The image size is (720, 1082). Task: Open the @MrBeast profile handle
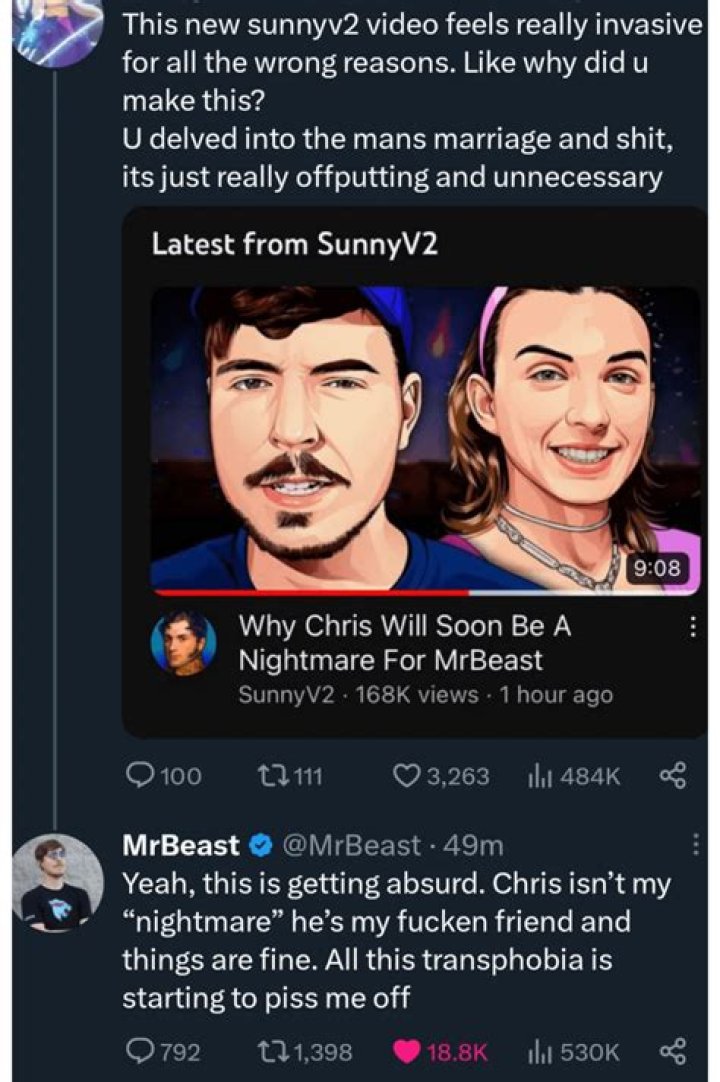click(352, 844)
